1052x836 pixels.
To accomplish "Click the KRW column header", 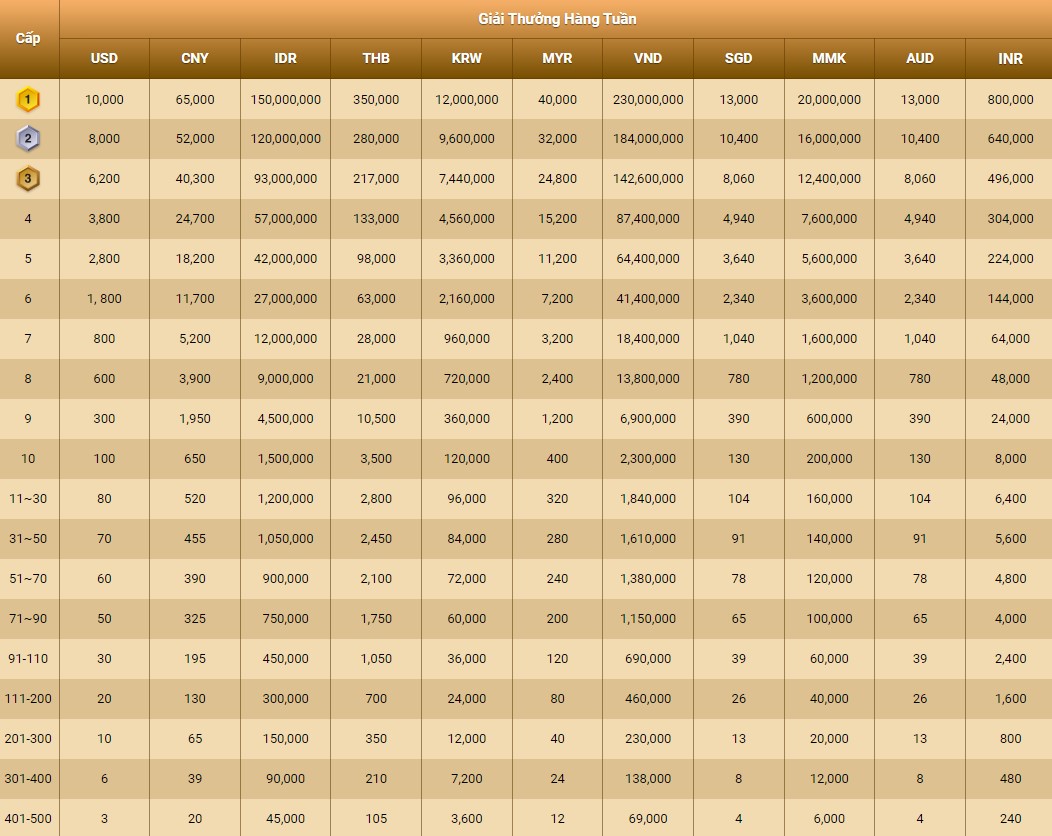I will (x=466, y=58).
